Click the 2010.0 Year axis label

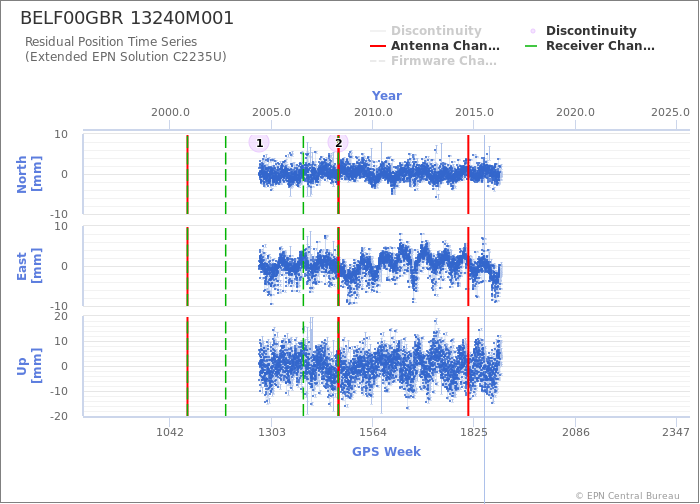tap(373, 112)
